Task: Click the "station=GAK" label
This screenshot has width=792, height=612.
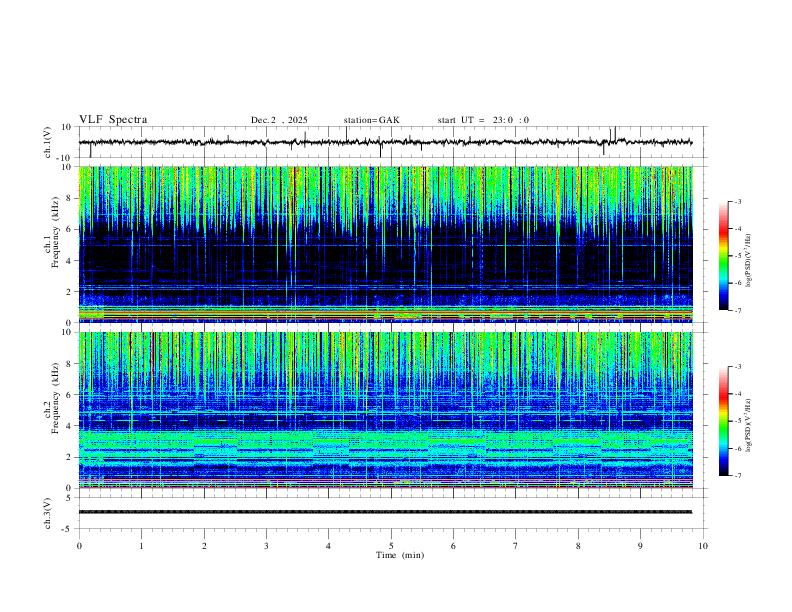Action: pos(371,120)
